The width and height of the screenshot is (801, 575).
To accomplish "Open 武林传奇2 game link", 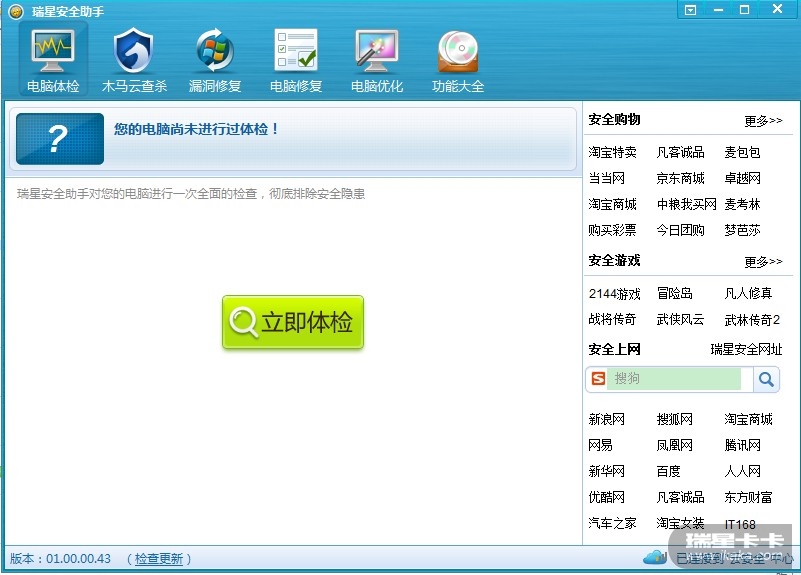I will point(752,320).
